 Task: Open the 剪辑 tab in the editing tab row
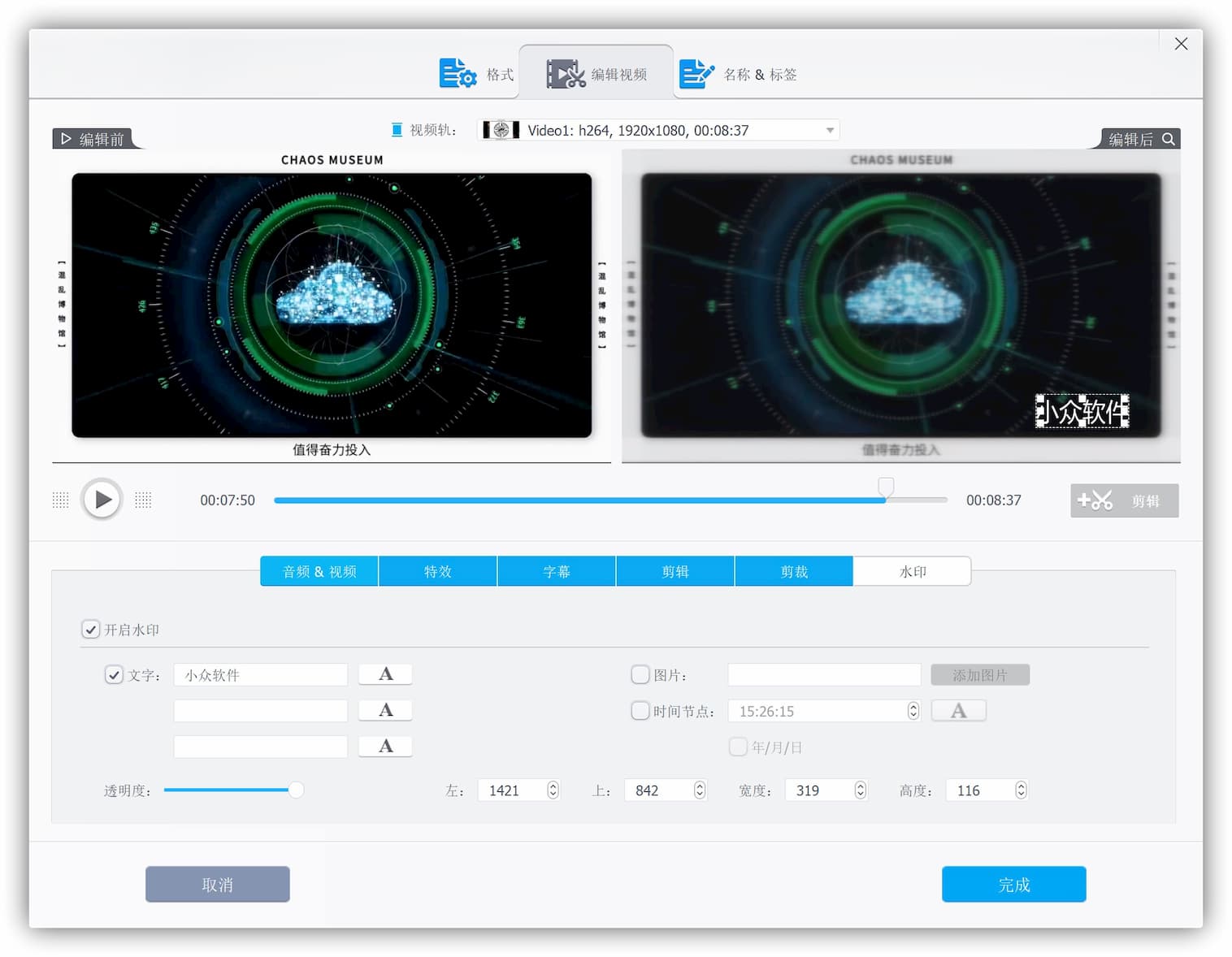675,571
